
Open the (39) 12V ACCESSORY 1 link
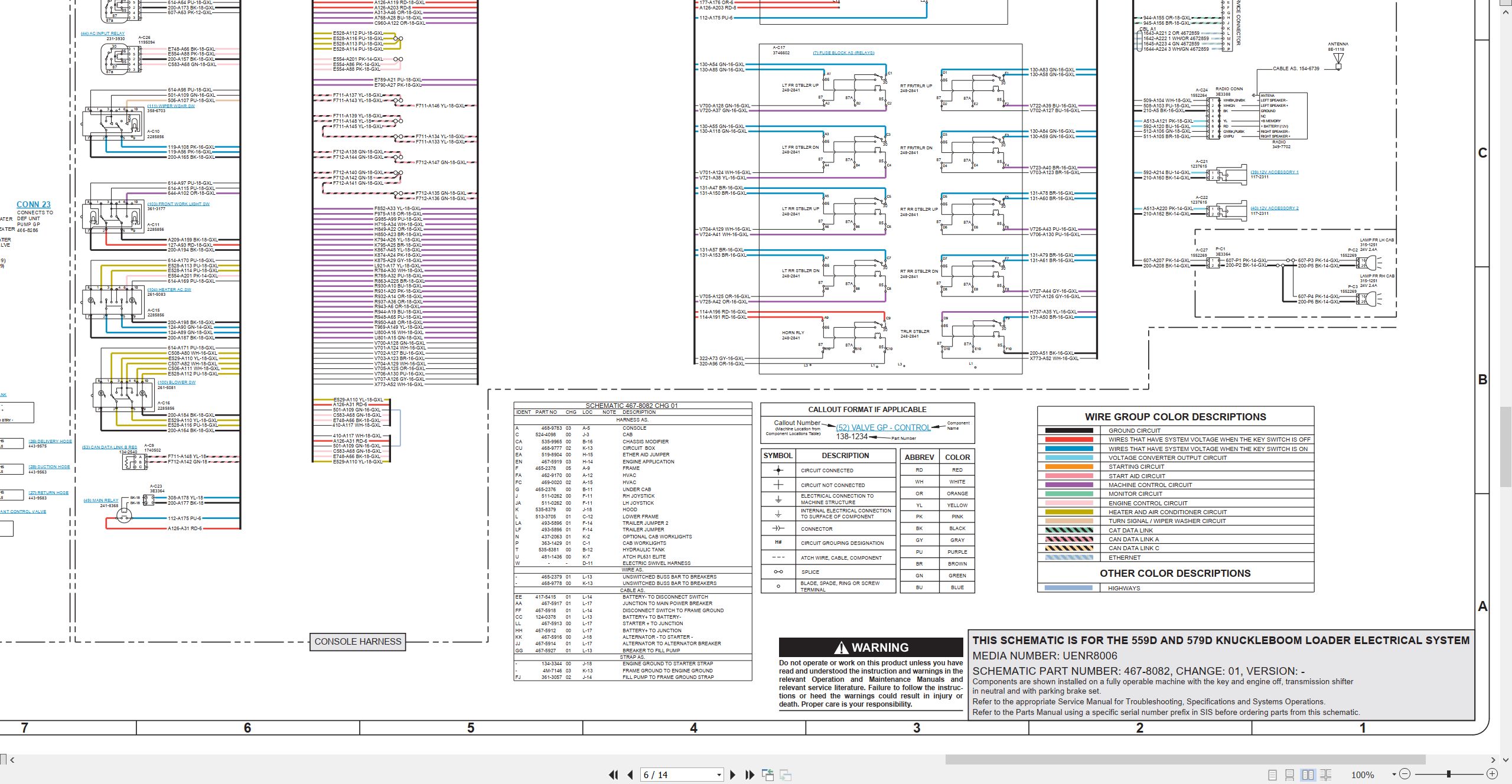coord(1275,172)
